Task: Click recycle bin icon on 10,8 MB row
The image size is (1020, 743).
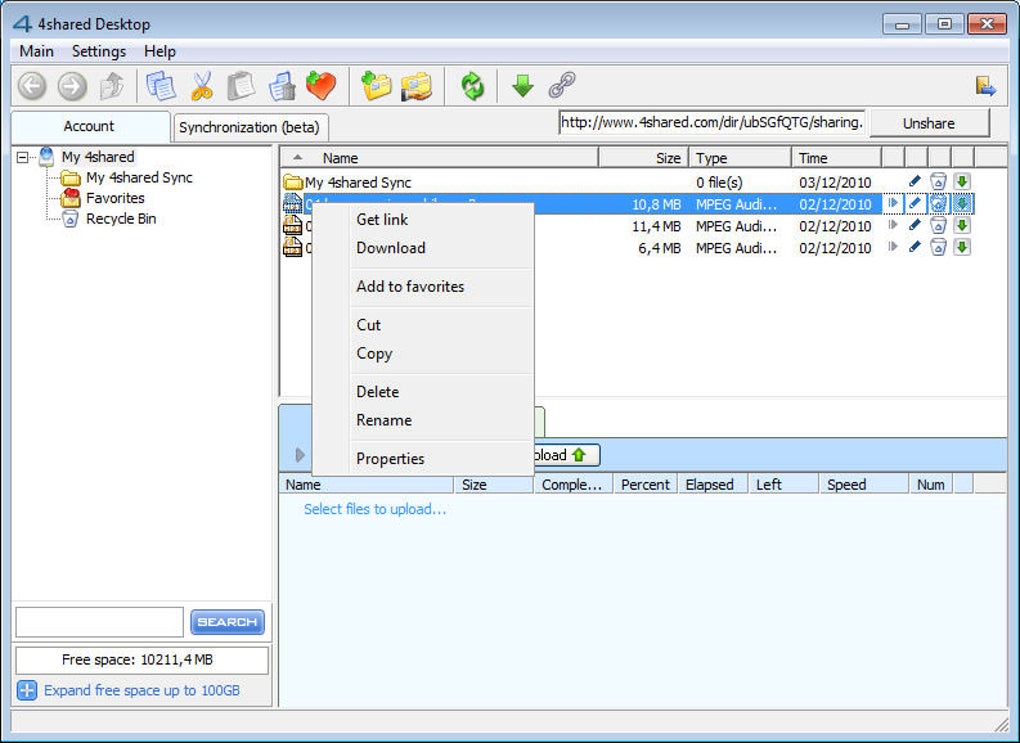Action: pyautogui.click(x=938, y=204)
